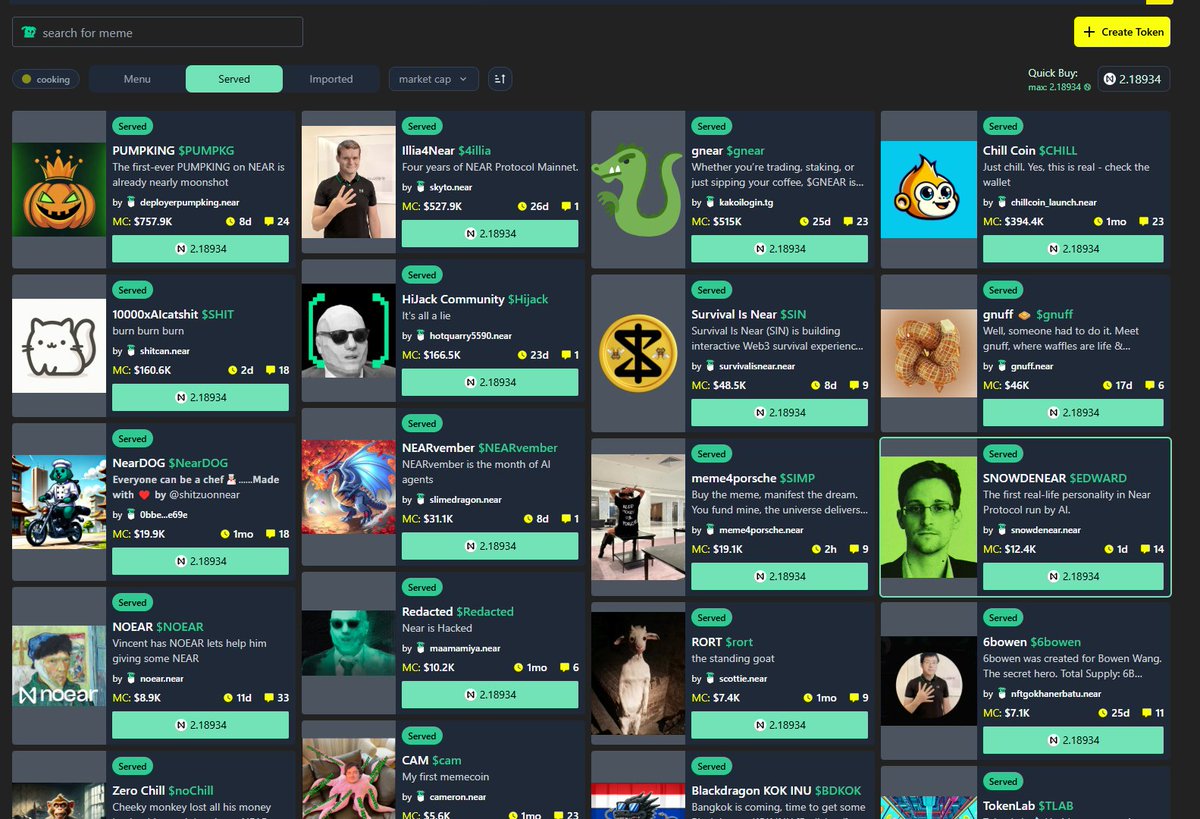
Task: Buy 6bowen with the 2.18934 button
Action: pos(1073,740)
